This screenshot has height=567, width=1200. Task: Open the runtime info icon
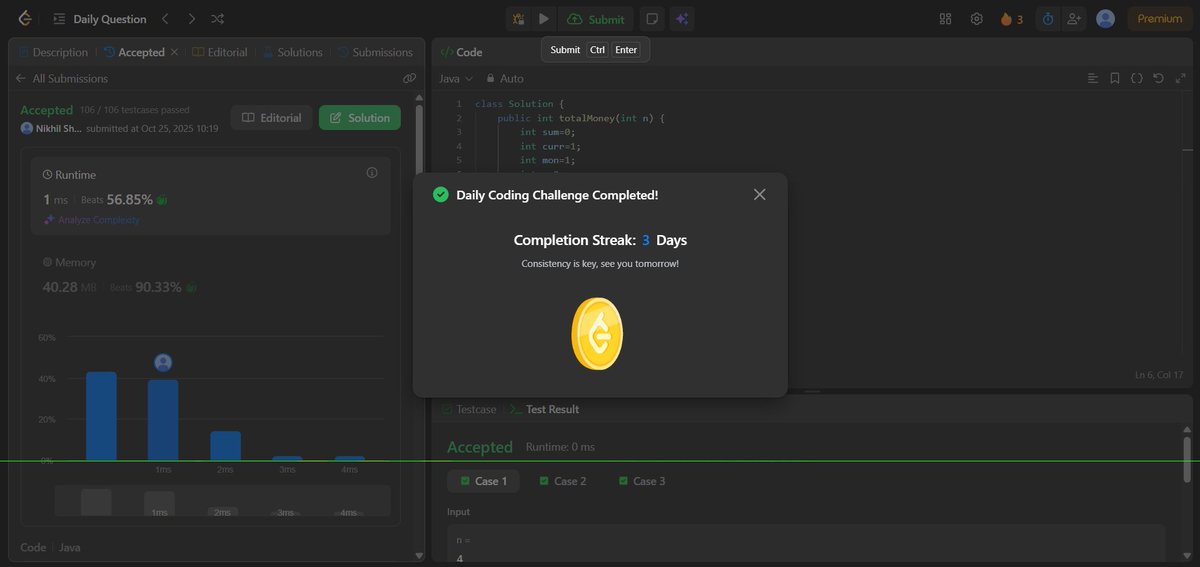372,173
